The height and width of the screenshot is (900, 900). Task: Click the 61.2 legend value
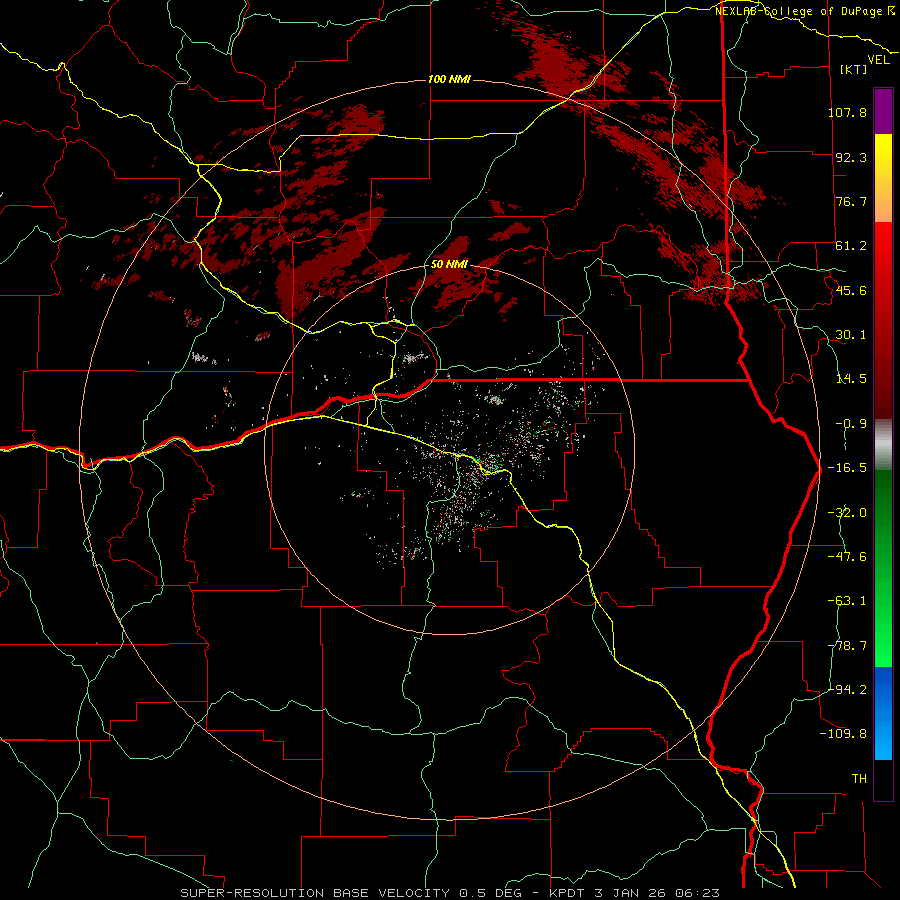pos(851,246)
